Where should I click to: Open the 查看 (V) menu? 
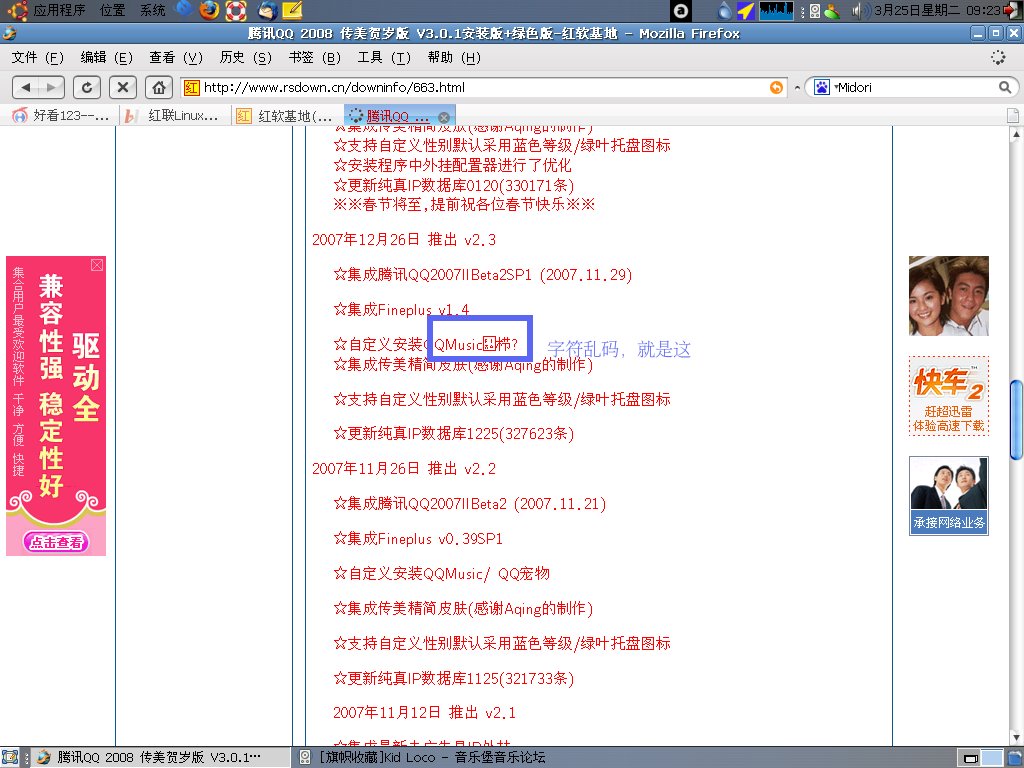[x=176, y=57]
